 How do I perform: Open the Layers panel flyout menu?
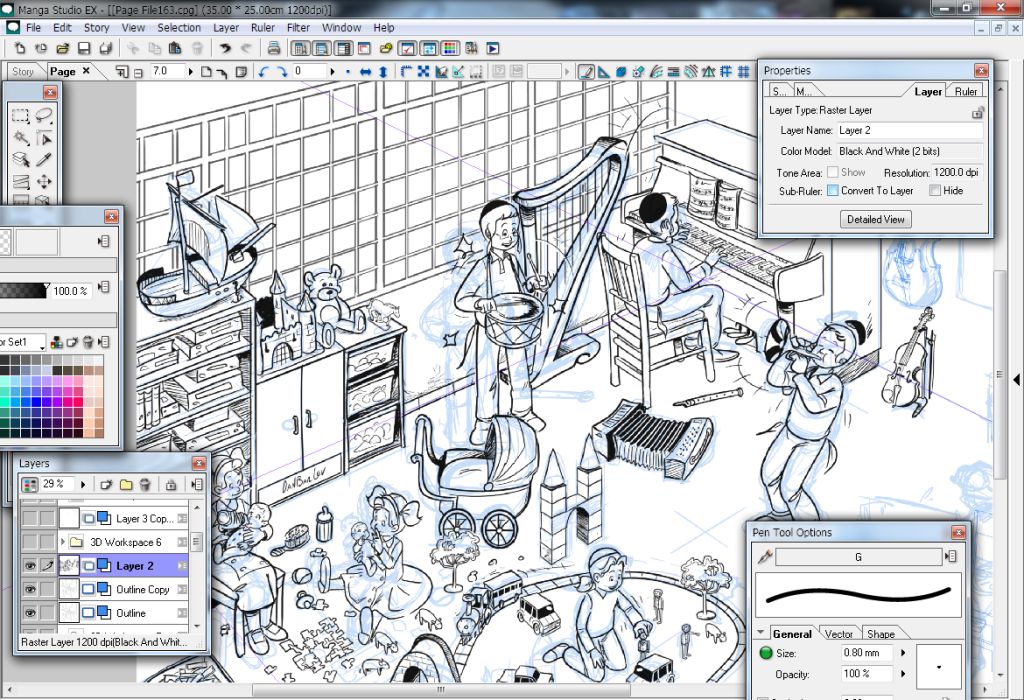click(x=197, y=485)
